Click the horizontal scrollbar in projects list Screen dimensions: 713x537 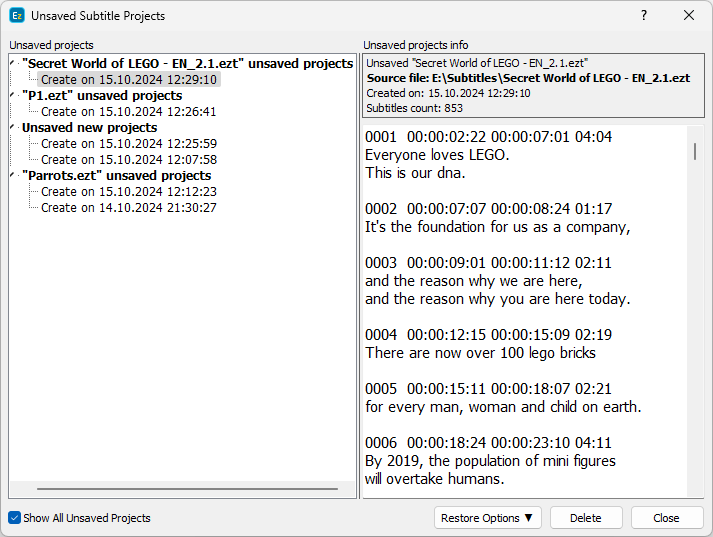tap(187, 489)
